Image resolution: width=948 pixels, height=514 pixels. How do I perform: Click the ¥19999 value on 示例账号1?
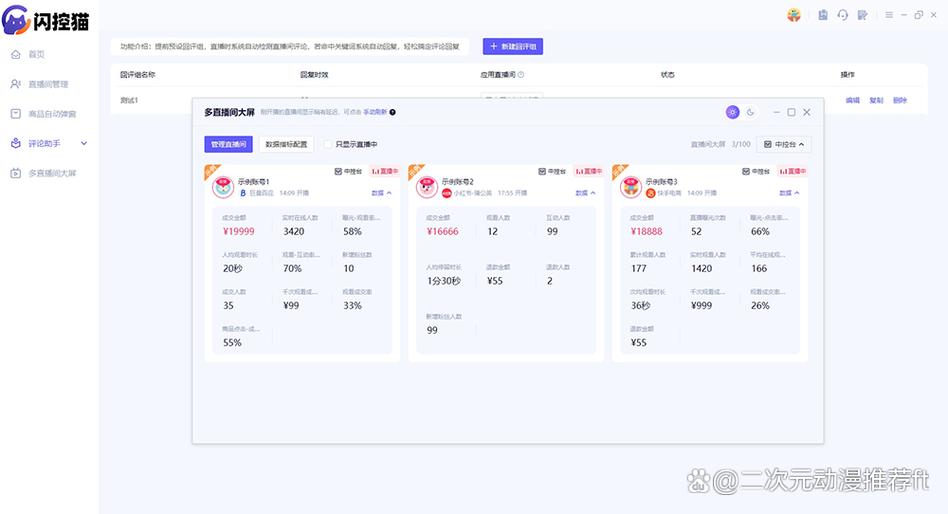(238, 232)
